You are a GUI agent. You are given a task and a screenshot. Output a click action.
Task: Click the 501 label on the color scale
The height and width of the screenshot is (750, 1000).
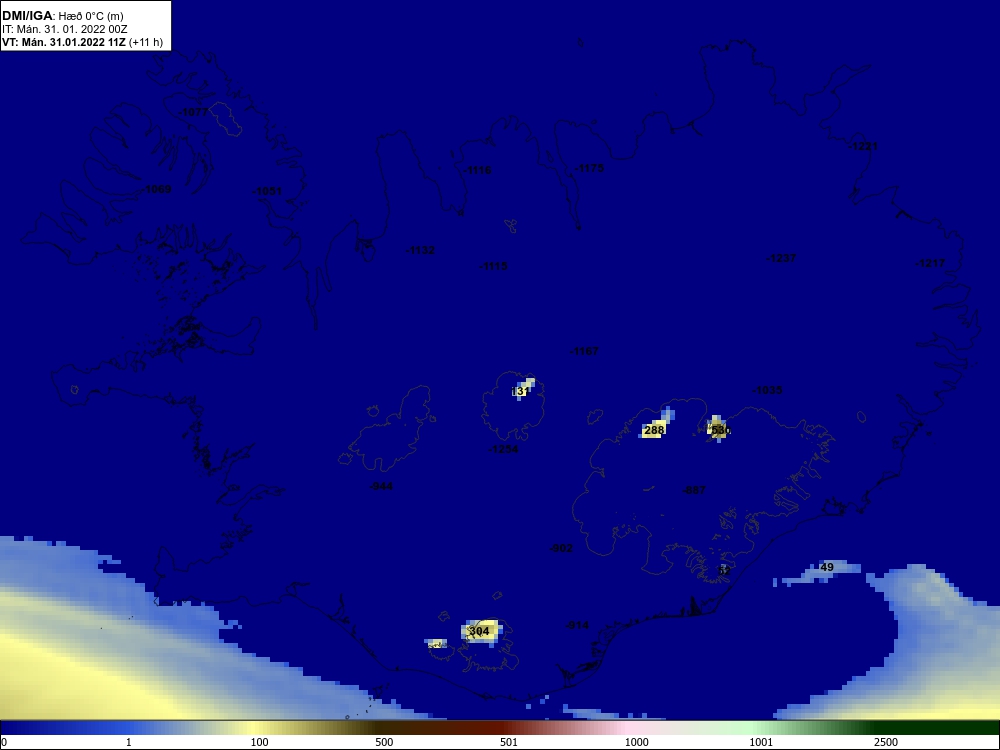click(x=509, y=742)
